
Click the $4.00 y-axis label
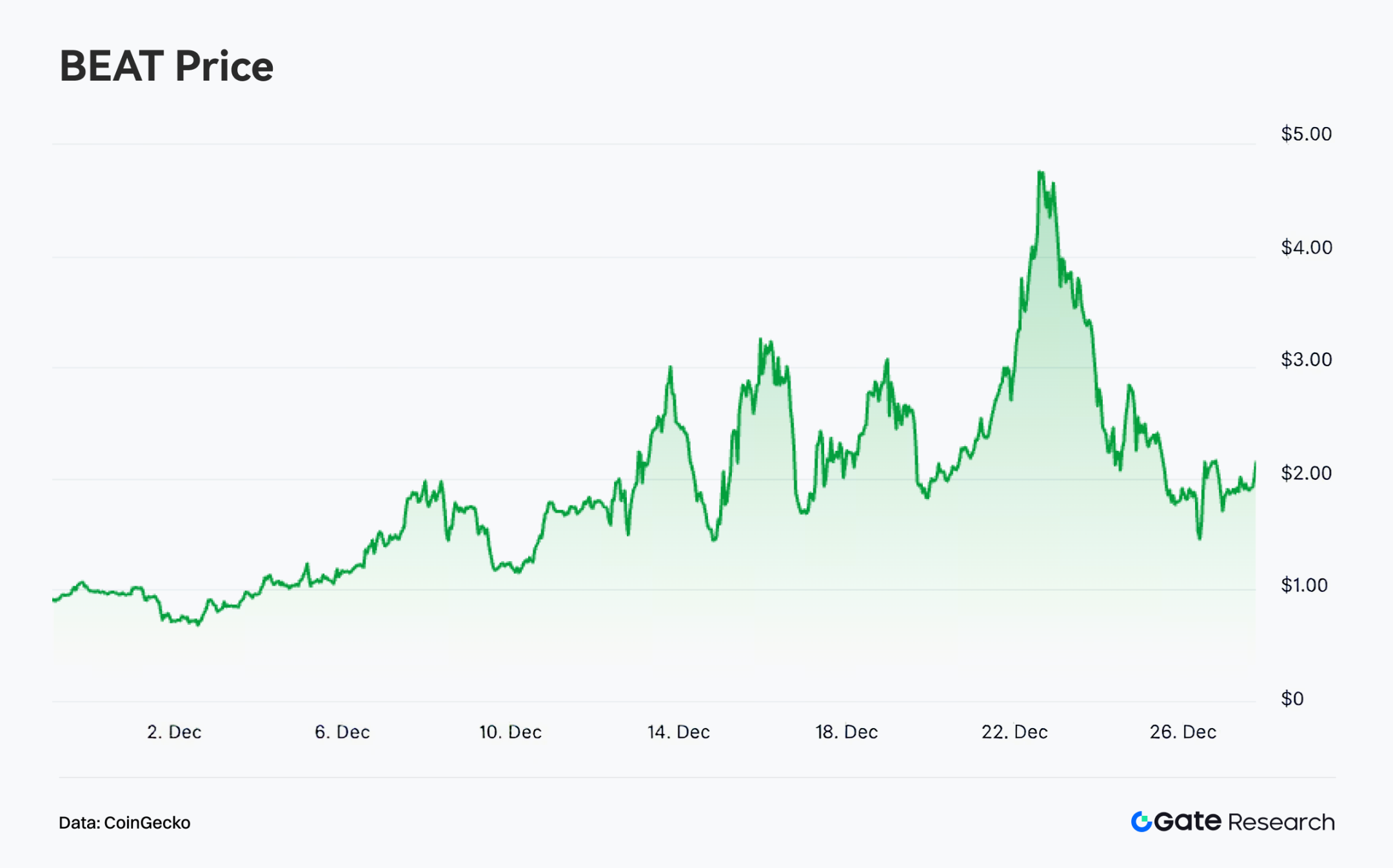tap(1306, 248)
